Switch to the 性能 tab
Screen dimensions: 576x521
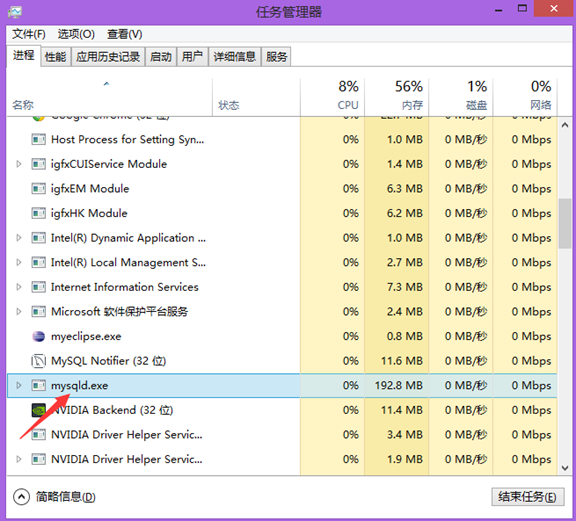pyautogui.click(x=55, y=57)
